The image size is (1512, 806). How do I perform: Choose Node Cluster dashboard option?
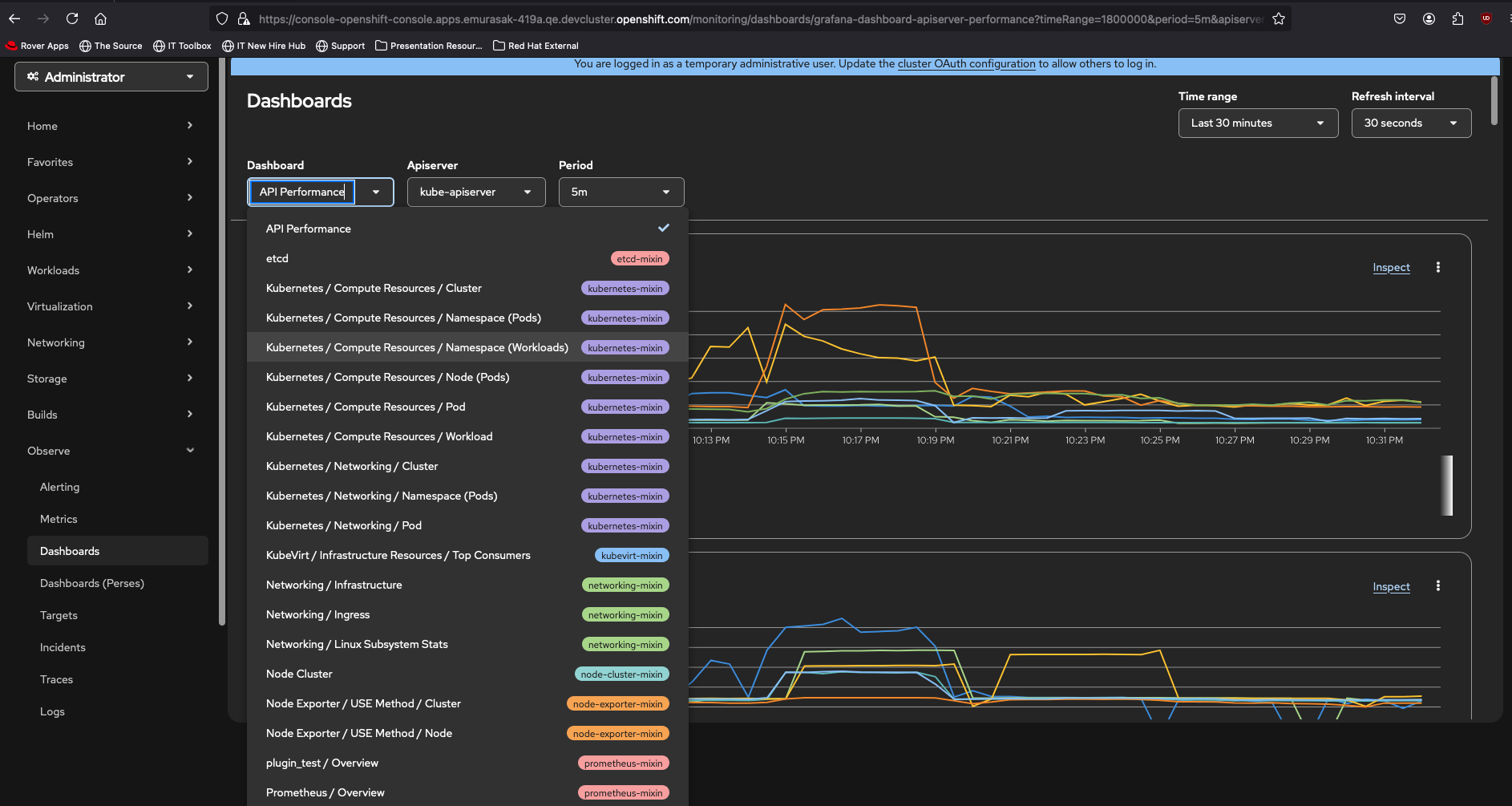(x=299, y=674)
